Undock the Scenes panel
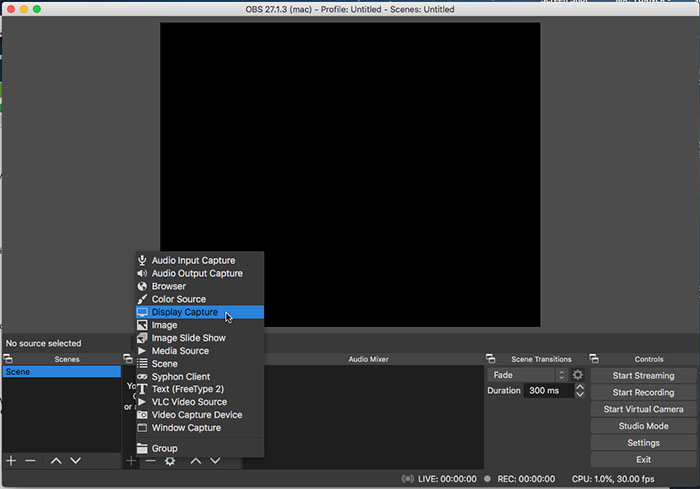This screenshot has height=489, width=700. click(8, 359)
